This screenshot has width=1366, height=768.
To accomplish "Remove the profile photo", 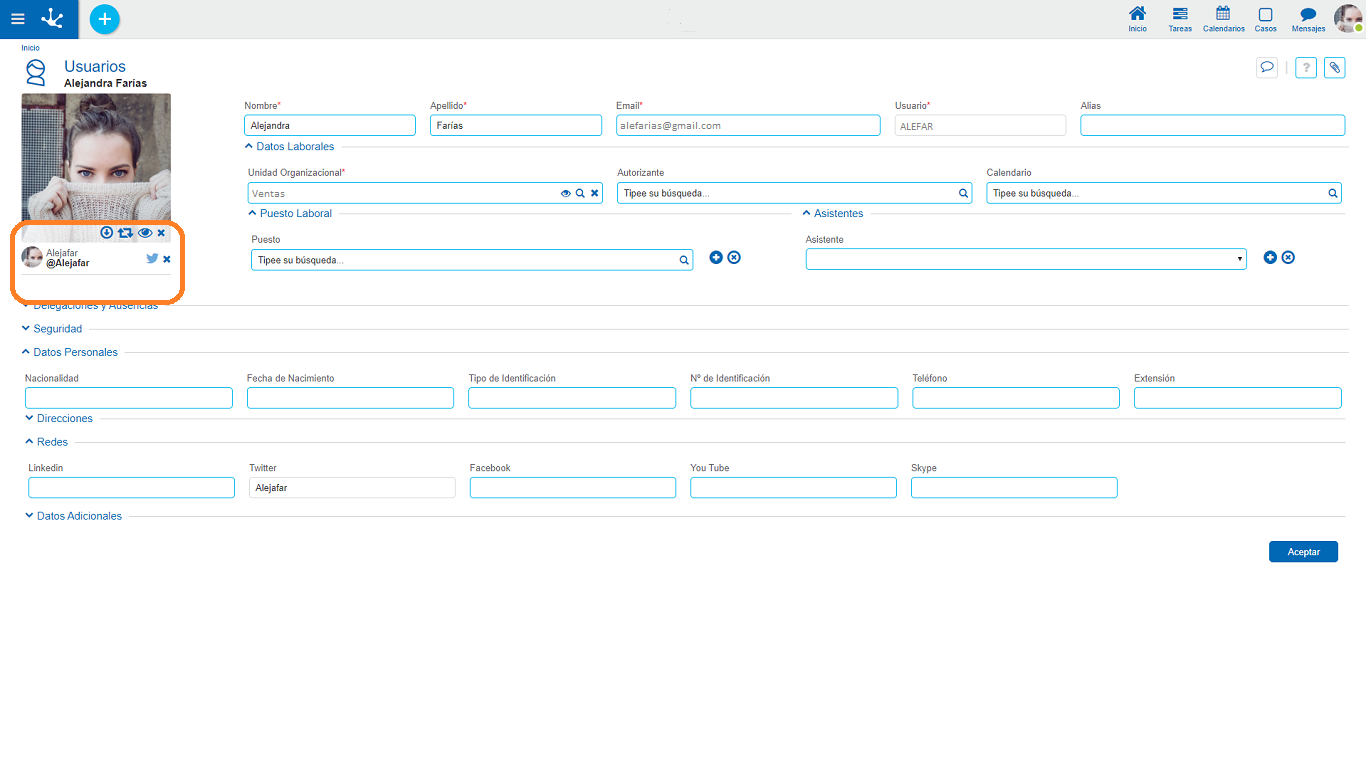I will (x=161, y=233).
